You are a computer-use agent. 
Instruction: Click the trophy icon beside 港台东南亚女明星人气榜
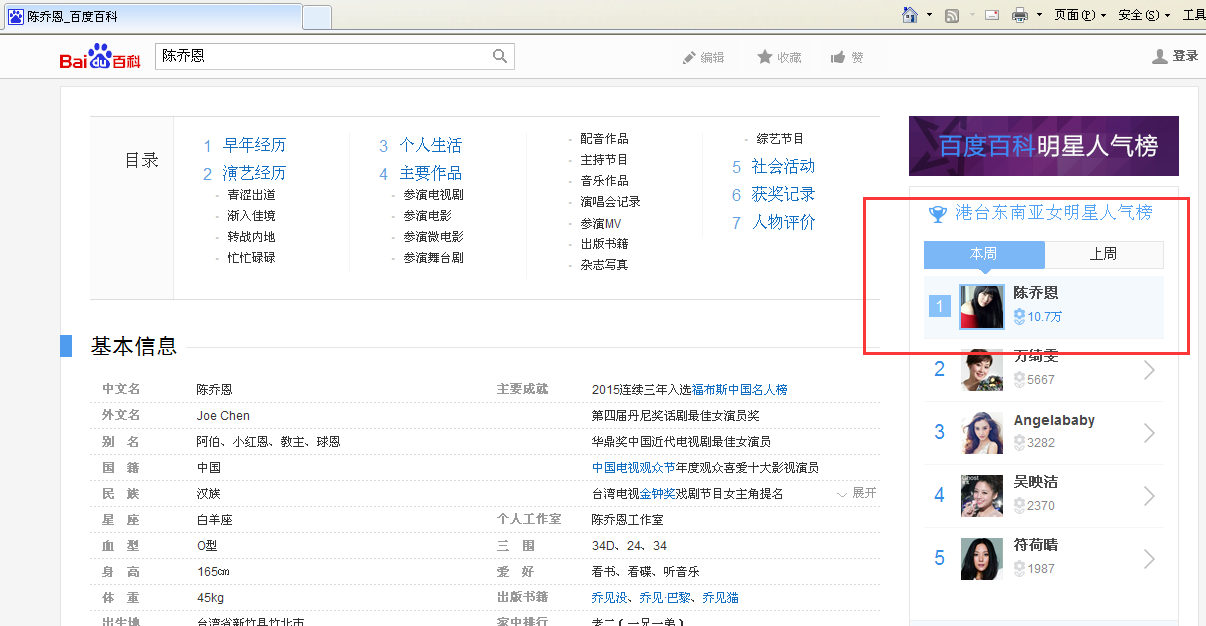pyautogui.click(x=938, y=213)
